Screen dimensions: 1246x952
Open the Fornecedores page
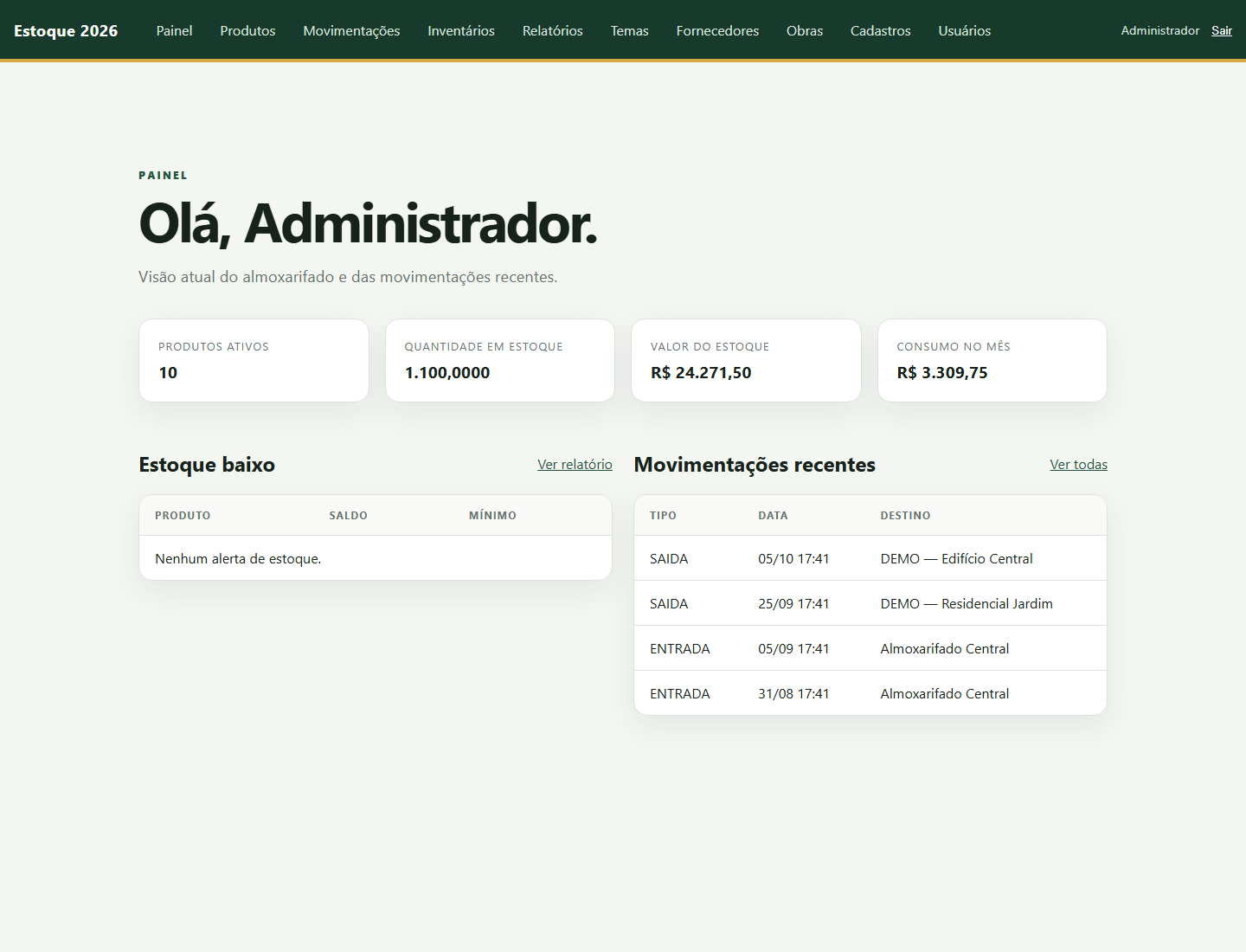pos(717,31)
